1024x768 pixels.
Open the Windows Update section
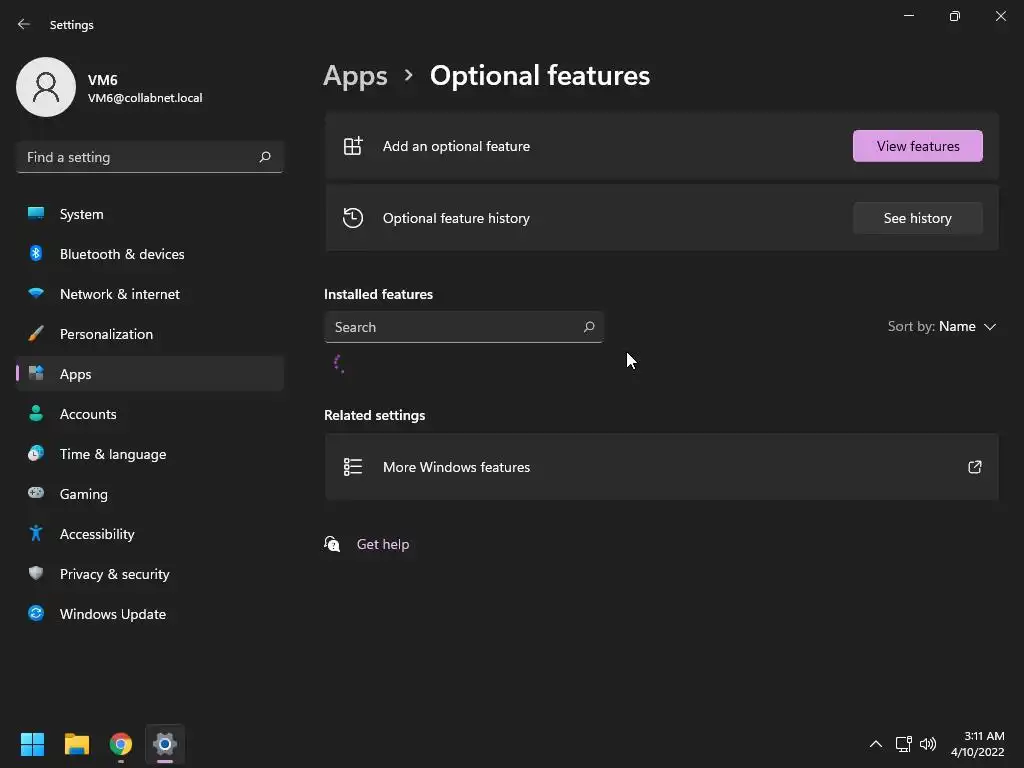tap(112, 614)
